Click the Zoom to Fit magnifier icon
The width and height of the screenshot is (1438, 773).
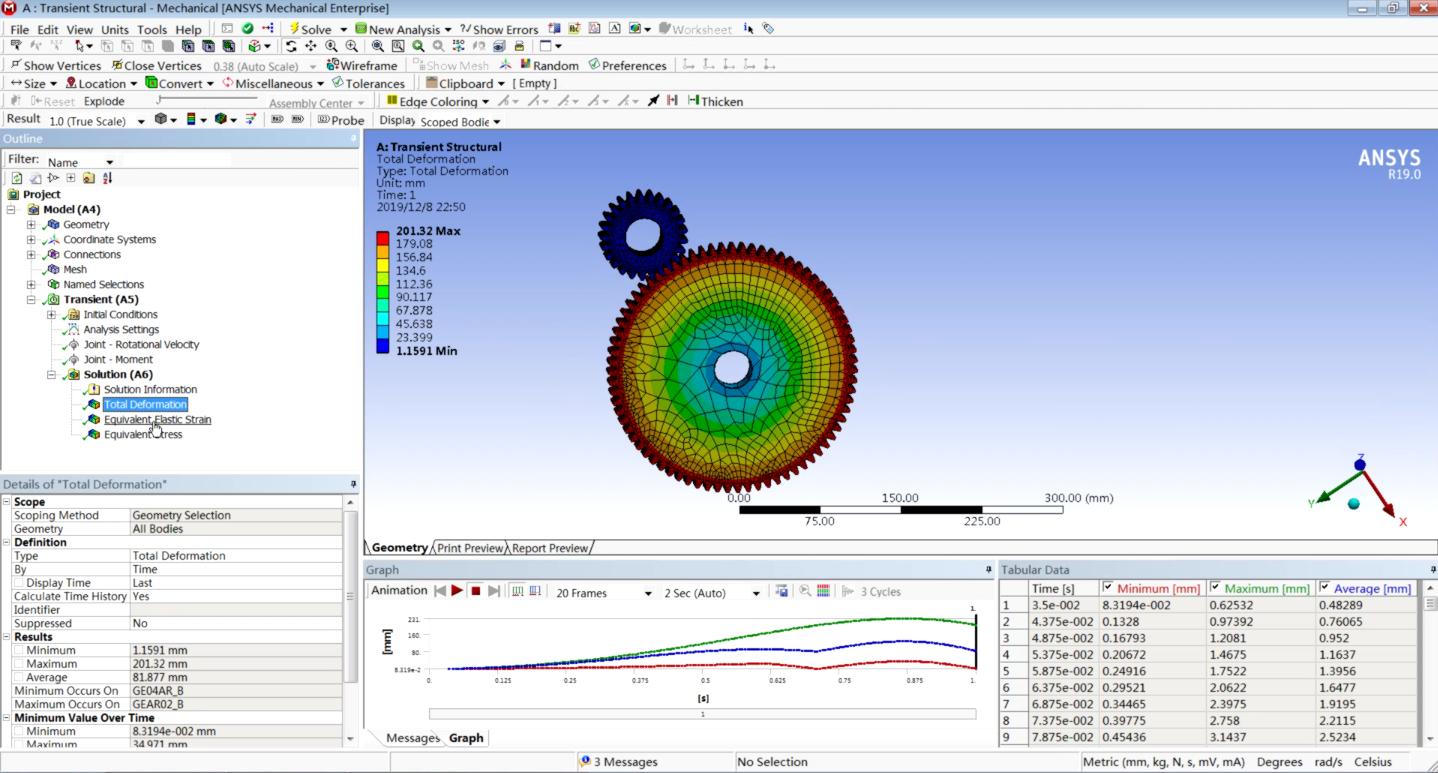[377, 46]
